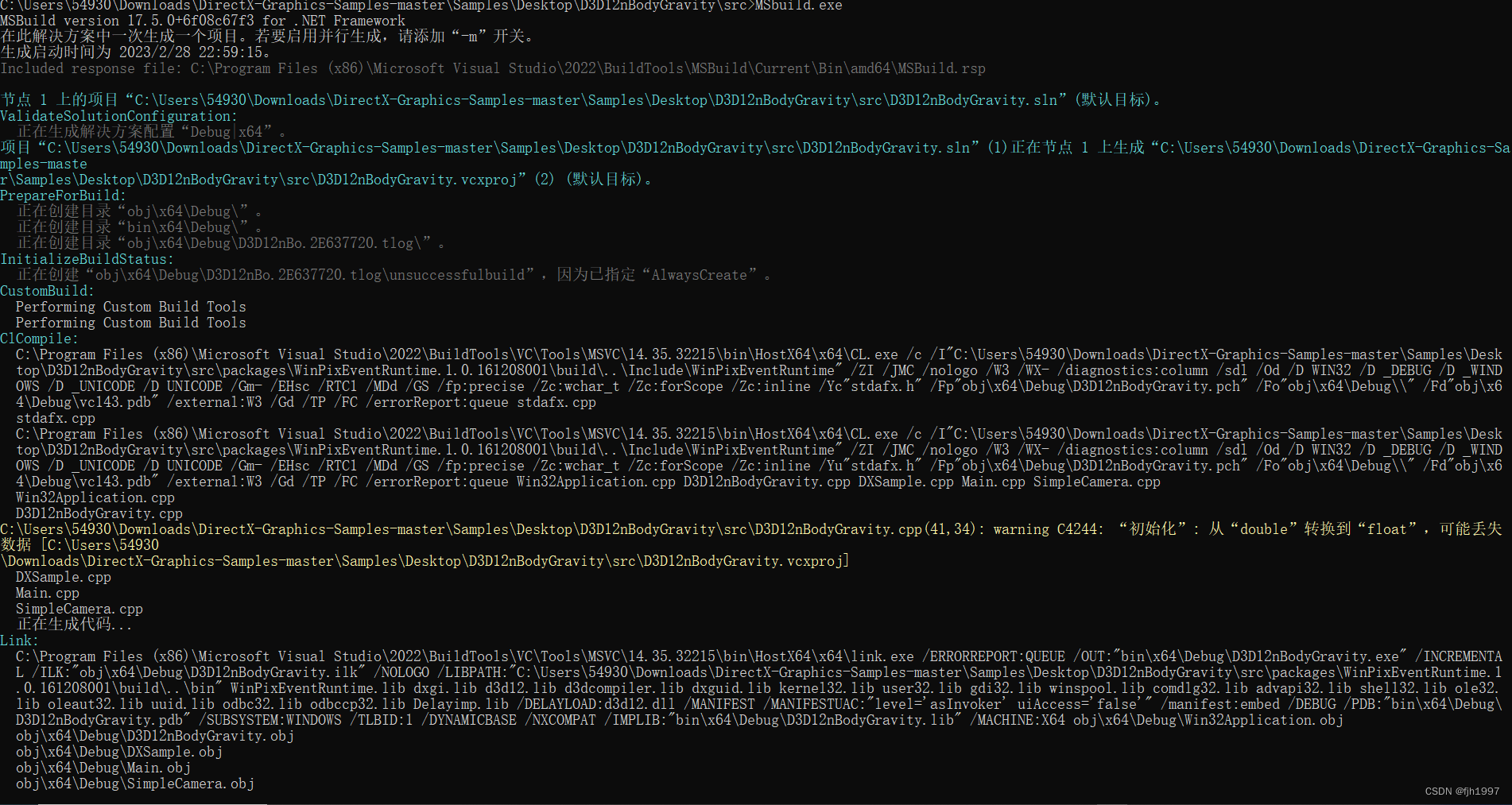Click the /NXCOMPAT linker flag
Viewport: 1512px width, 805px height.
click(560, 720)
